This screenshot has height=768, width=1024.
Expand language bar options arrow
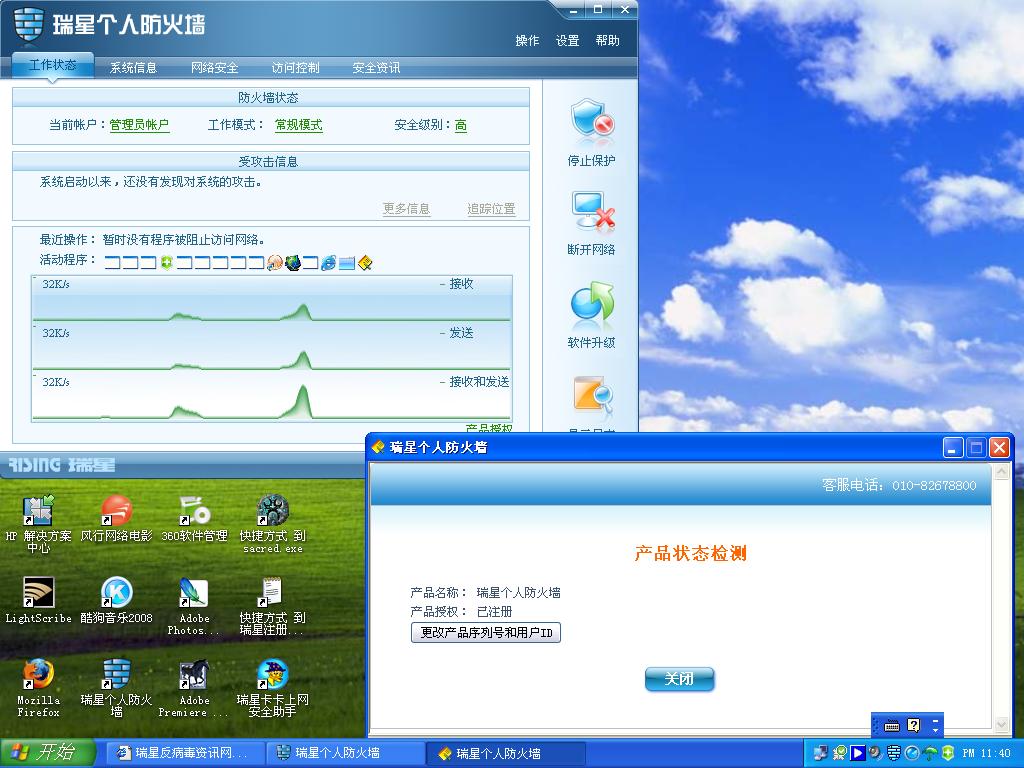click(935, 729)
